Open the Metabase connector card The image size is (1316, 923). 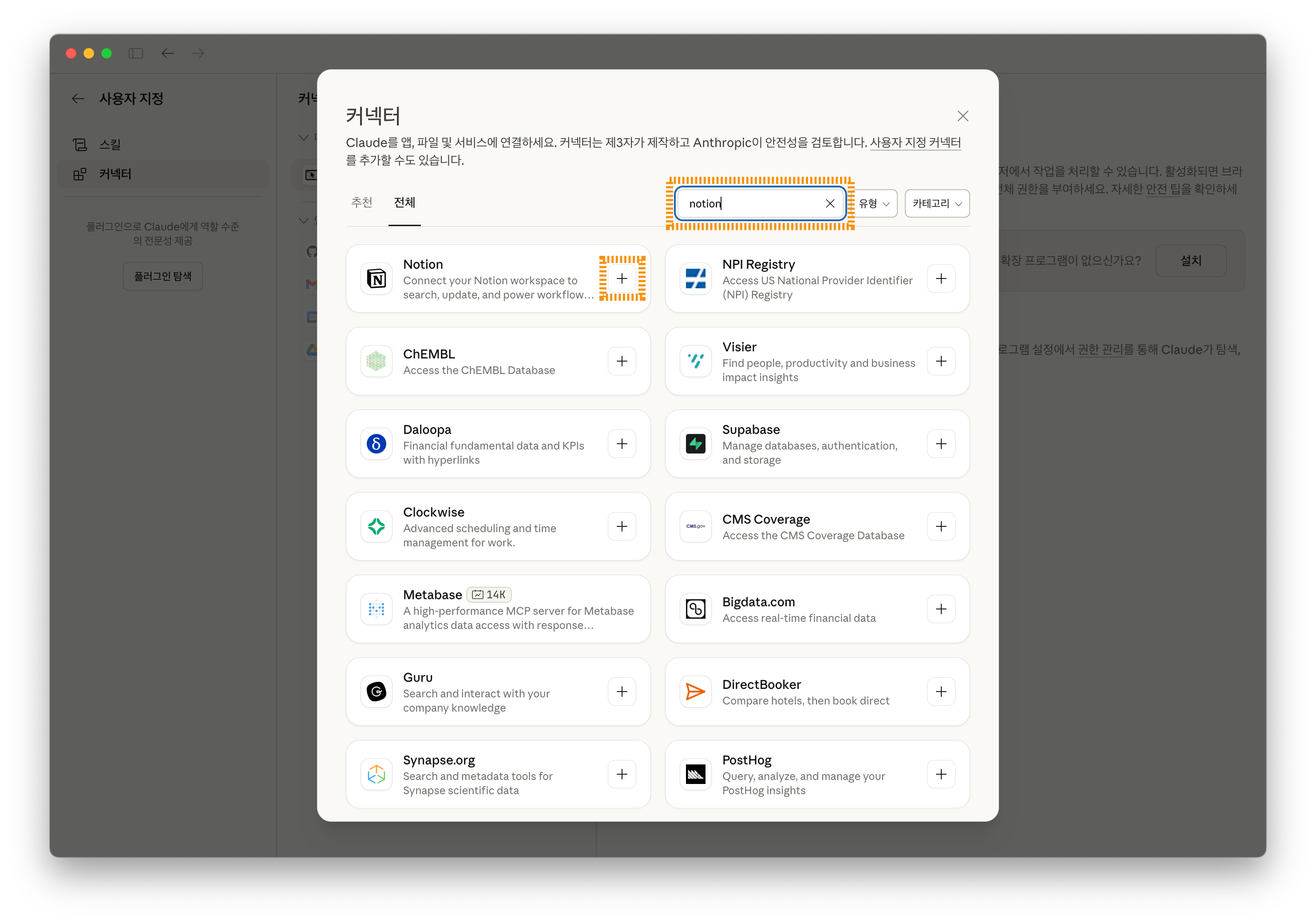point(498,609)
